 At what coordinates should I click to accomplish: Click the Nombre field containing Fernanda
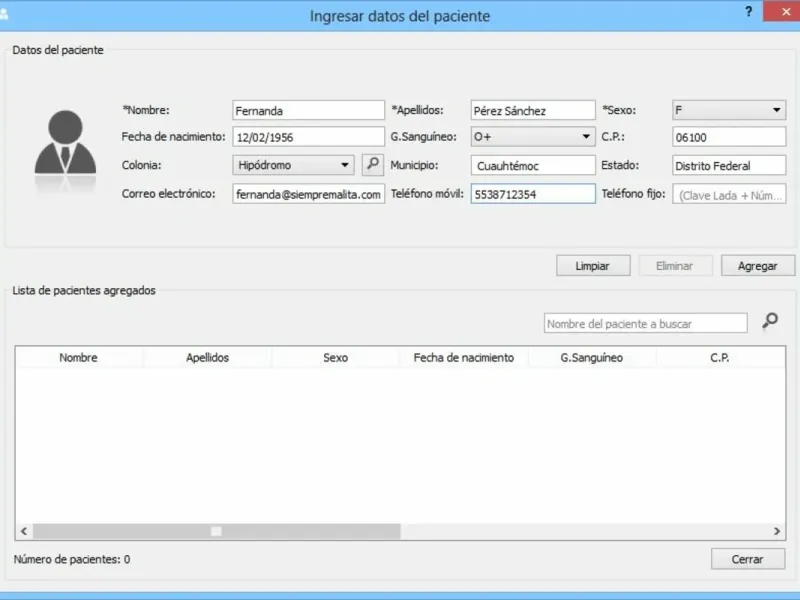pos(309,110)
